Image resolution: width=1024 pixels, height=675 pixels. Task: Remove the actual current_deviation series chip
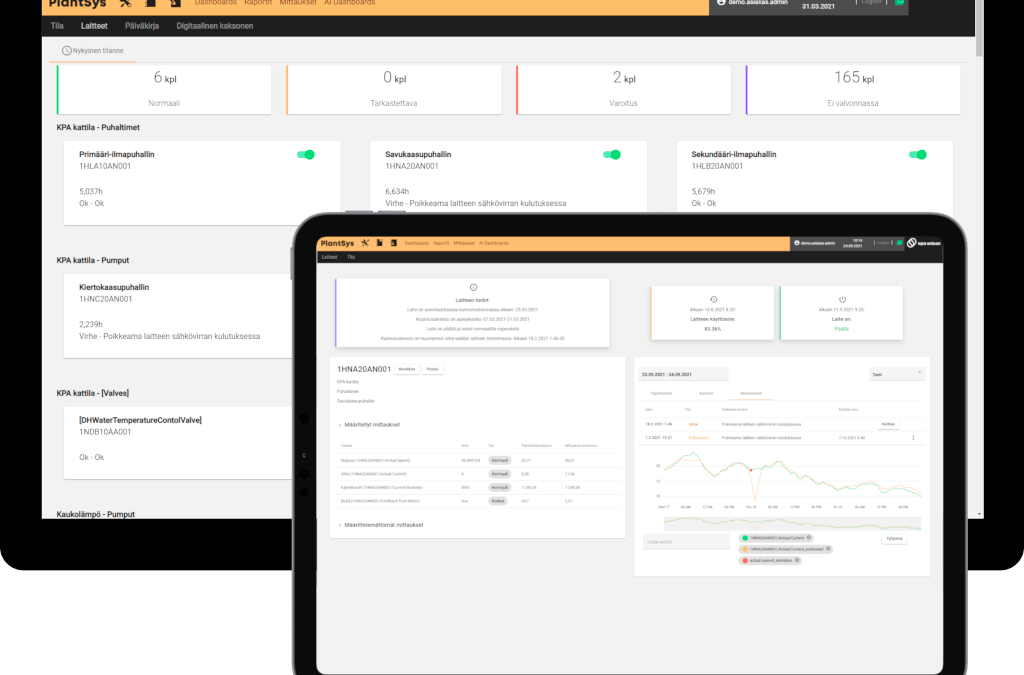pyautogui.click(x=797, y=560)
